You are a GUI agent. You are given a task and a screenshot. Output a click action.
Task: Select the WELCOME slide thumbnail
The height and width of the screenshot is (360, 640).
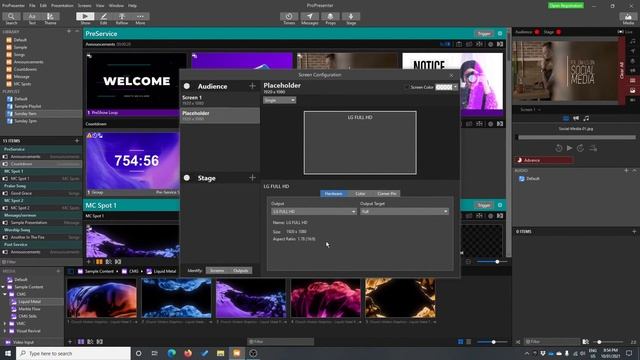(136, 84)
